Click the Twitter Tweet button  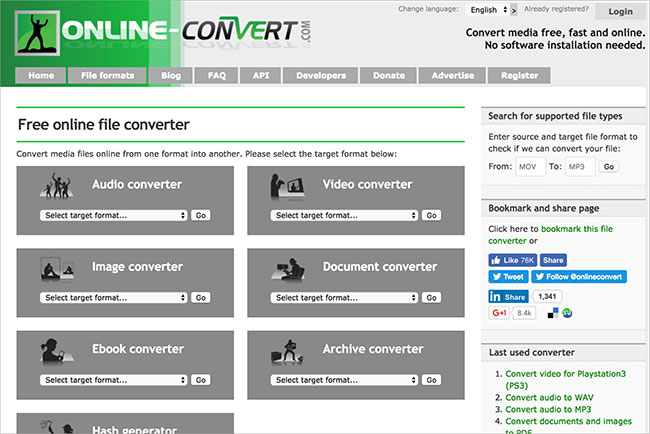click(508, 276)
